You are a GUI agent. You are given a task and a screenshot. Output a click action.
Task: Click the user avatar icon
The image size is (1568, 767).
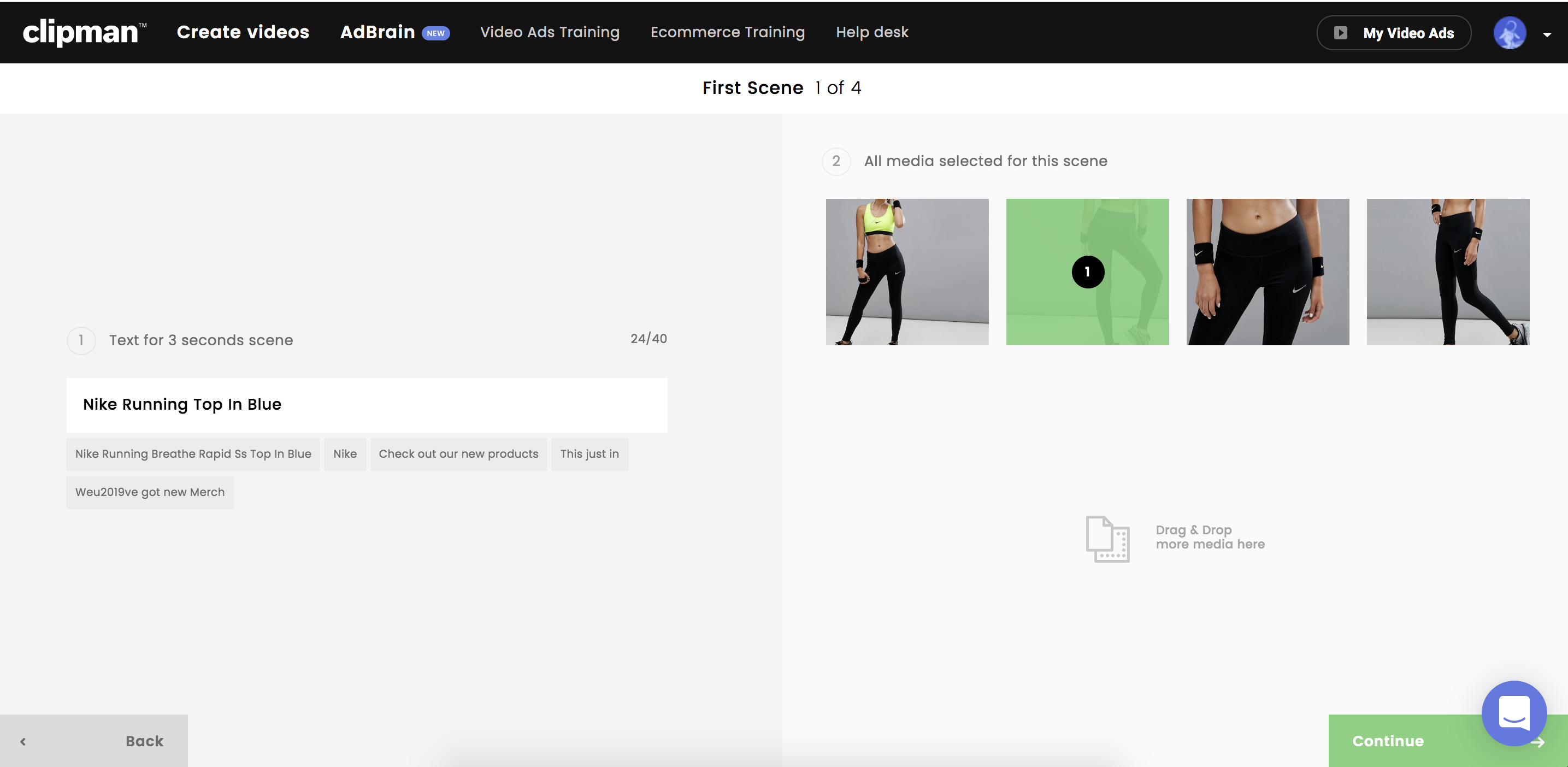click(1509, 33)
